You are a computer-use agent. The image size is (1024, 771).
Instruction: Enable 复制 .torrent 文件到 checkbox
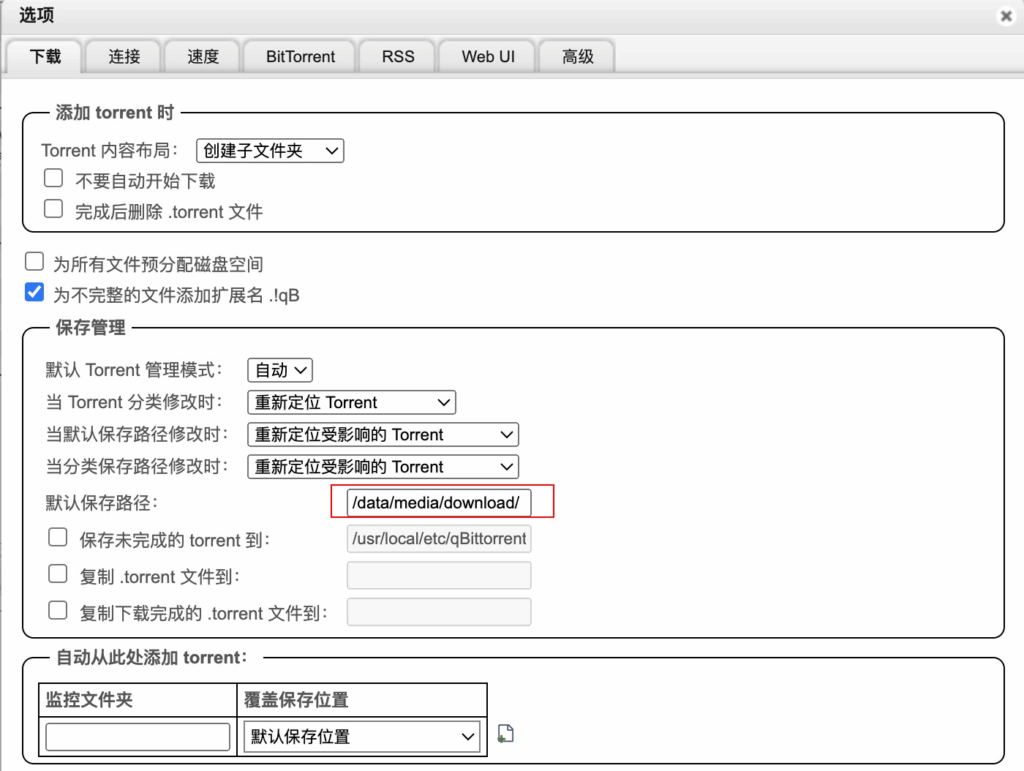58,575
